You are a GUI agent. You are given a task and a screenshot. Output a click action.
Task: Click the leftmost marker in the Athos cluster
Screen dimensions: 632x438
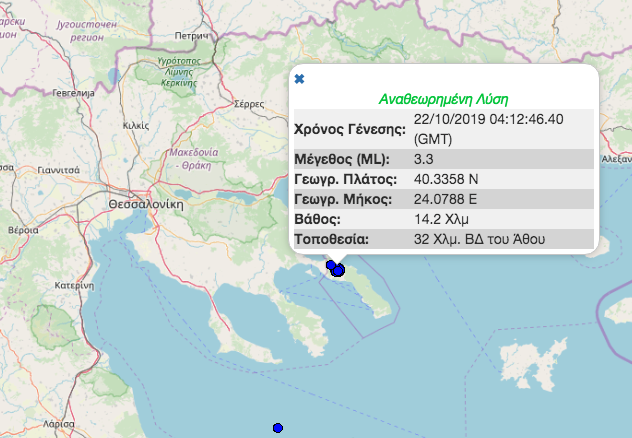click(330, 265)
